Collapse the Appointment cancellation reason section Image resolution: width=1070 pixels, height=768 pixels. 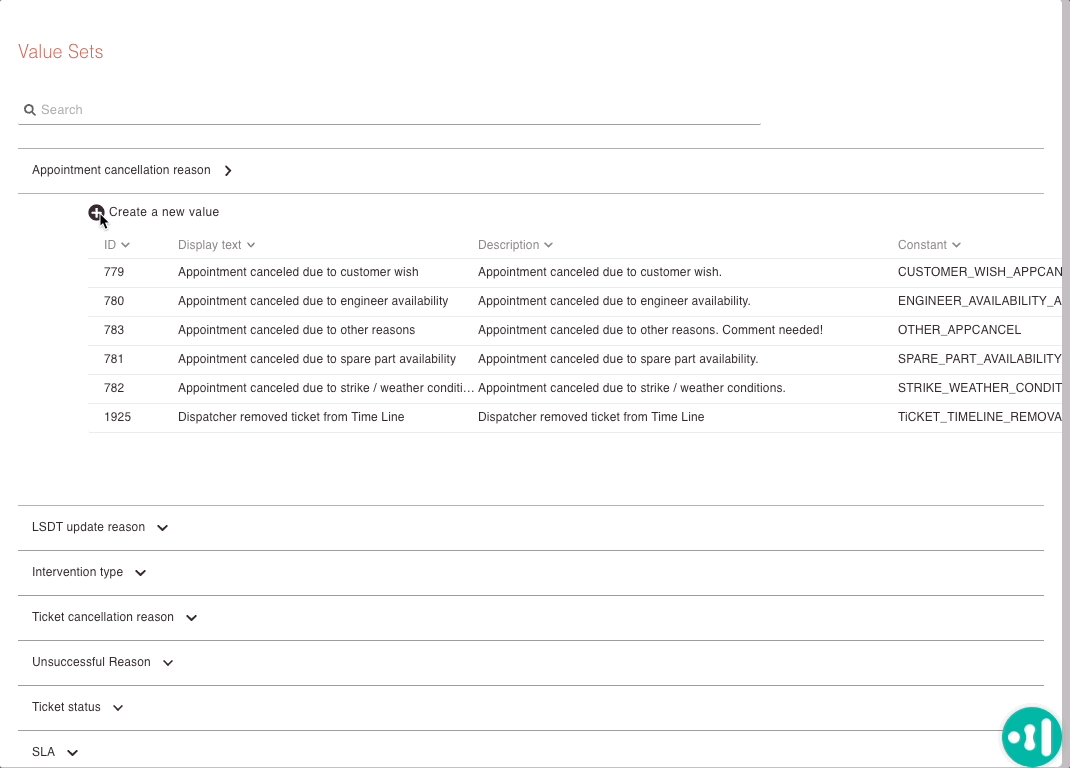click(x=228, y=170)
